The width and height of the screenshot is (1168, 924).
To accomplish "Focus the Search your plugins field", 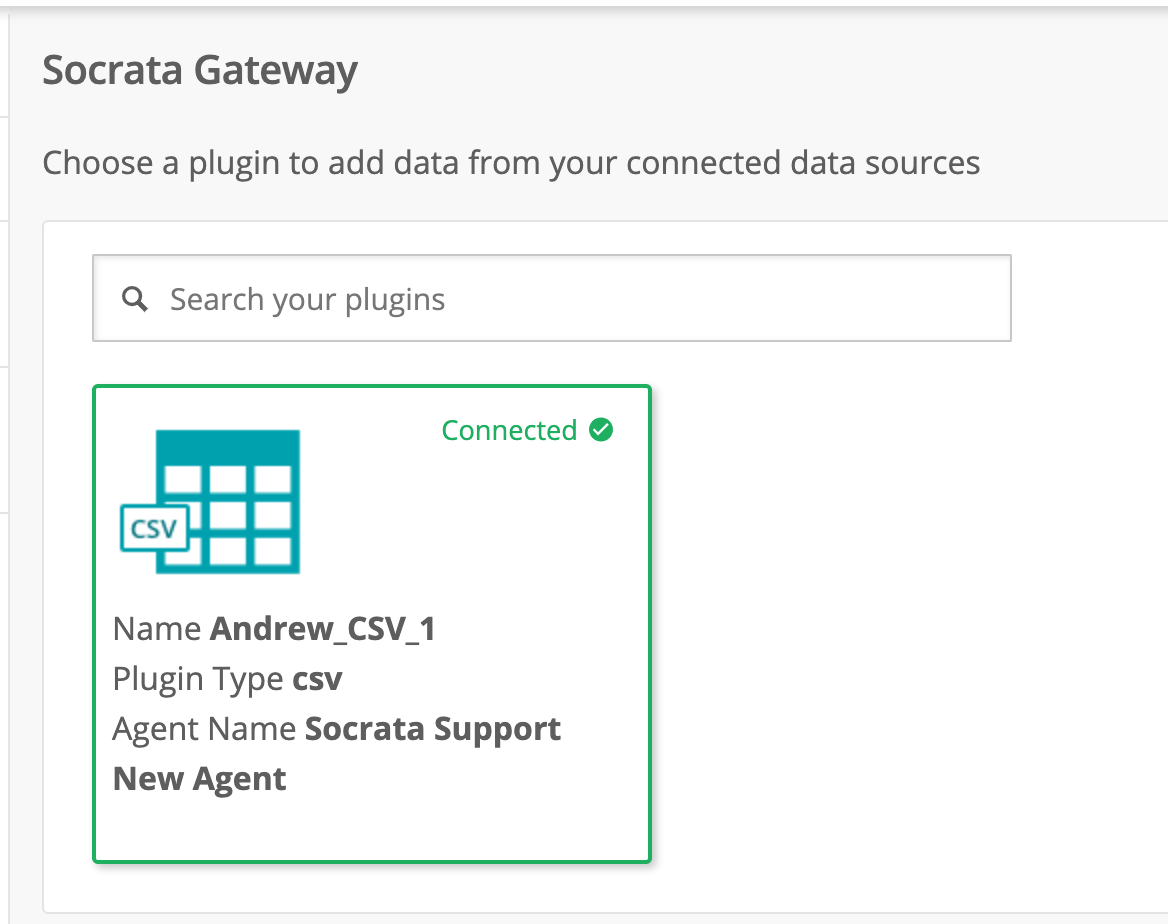I will 552,298.
